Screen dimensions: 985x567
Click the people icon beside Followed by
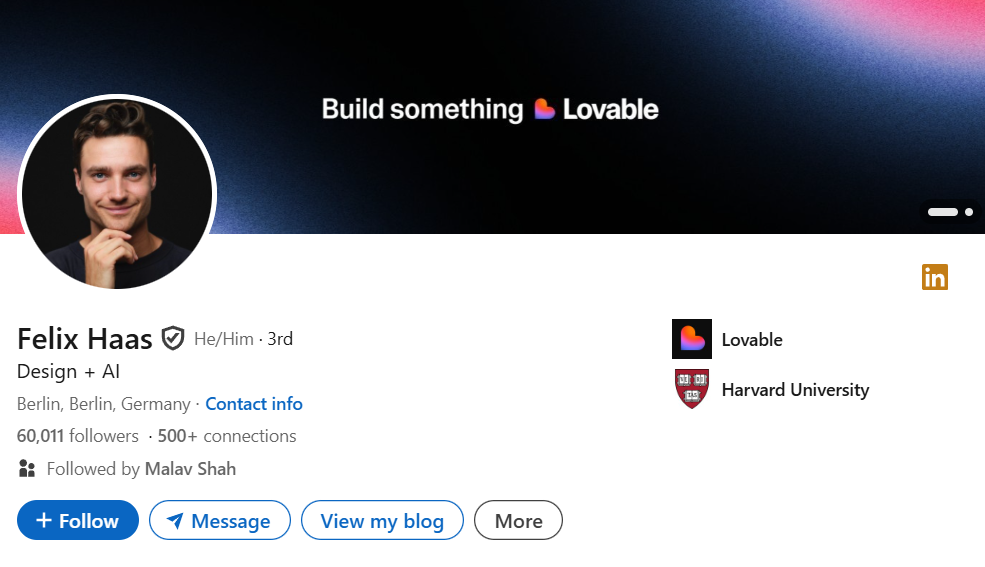tap(27, 468)
